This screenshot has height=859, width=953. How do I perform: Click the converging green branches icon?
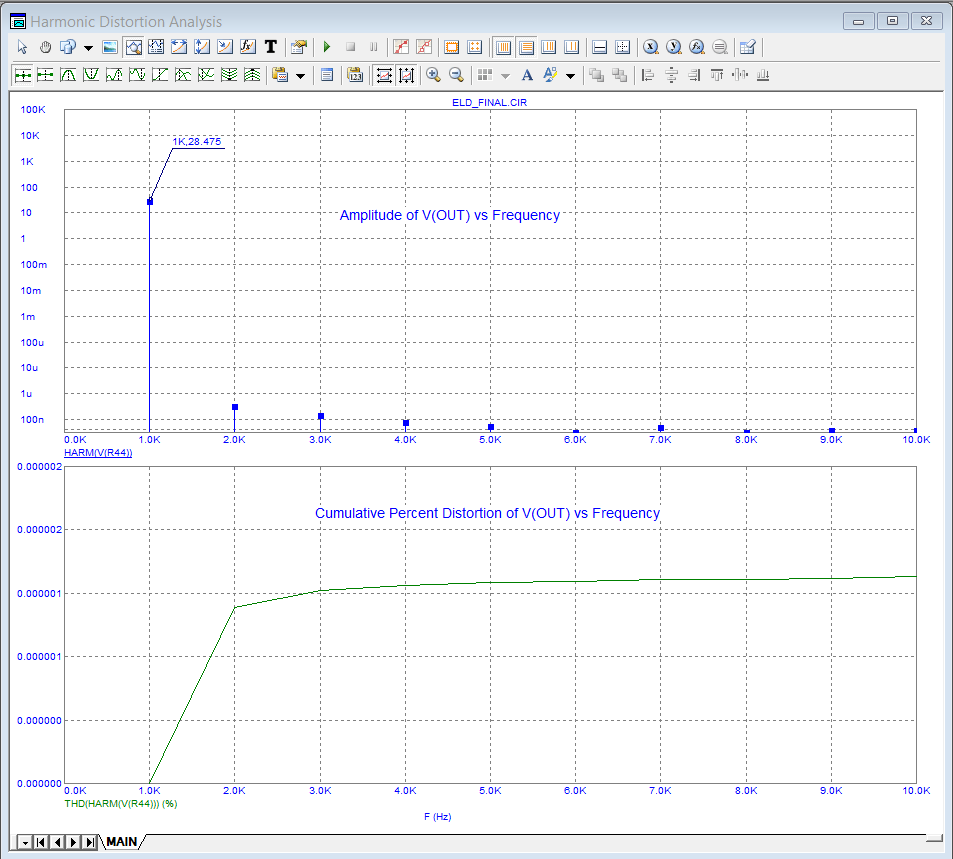230,75
